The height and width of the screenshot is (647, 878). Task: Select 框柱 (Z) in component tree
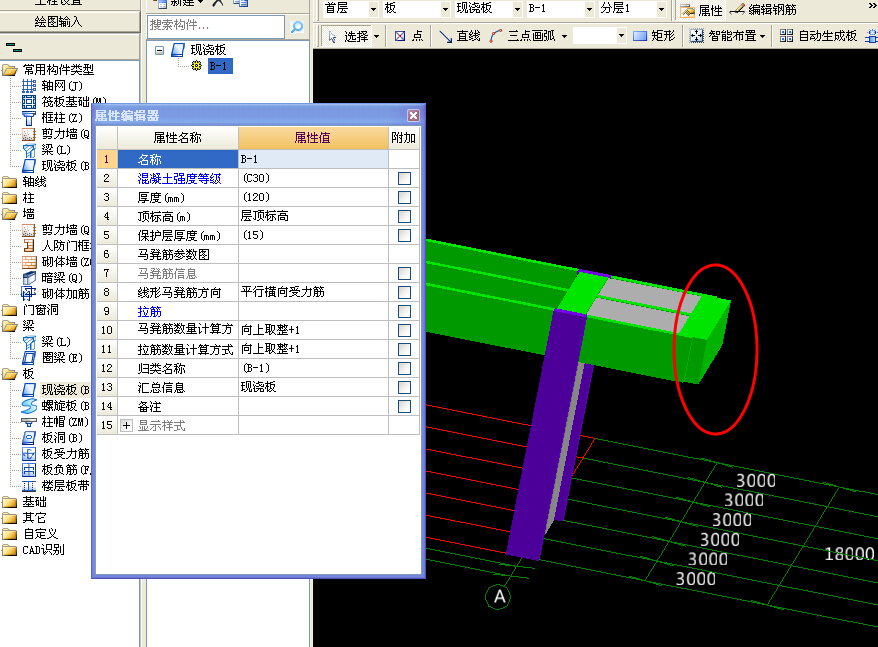pos(53,118)
